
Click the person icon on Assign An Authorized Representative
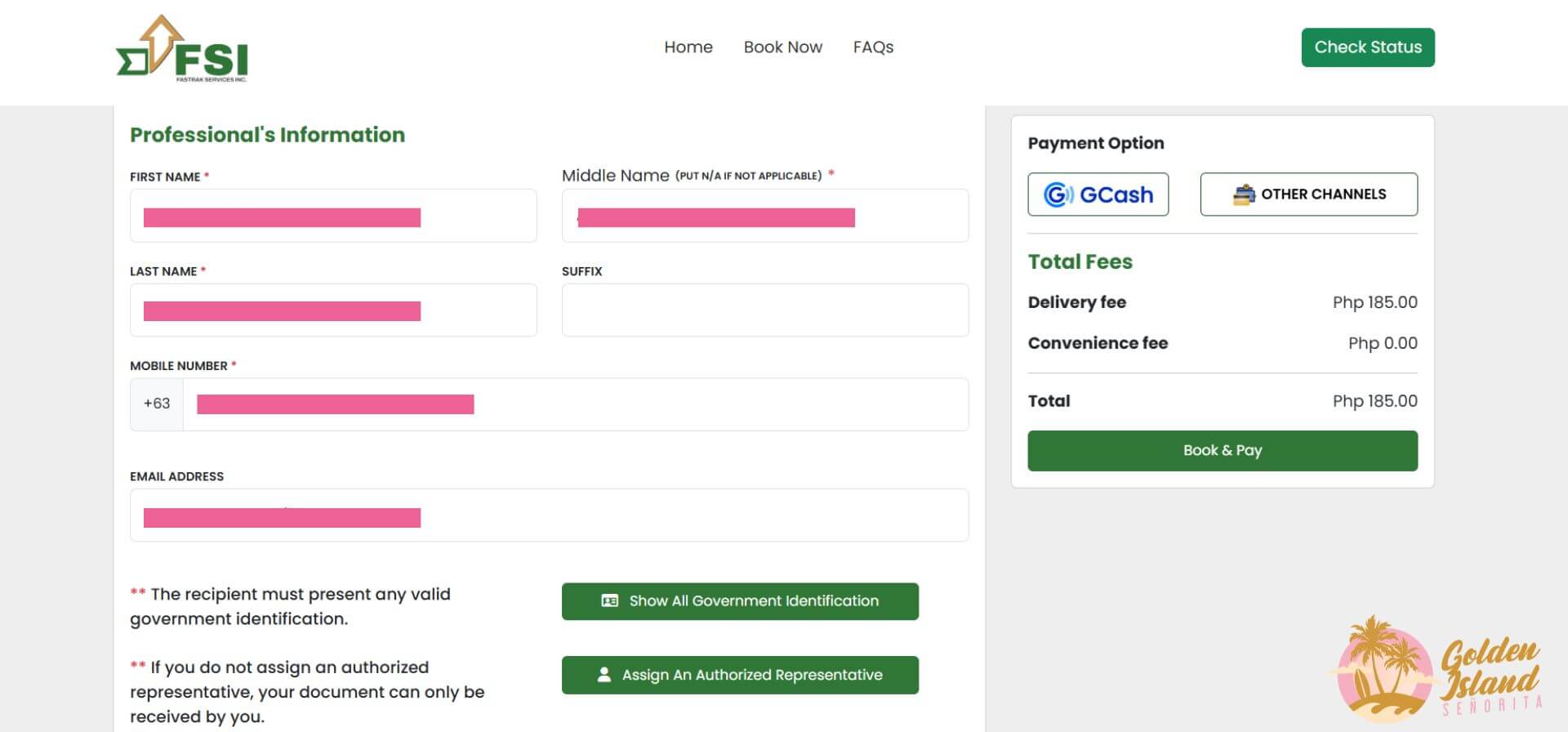click(x=604, y=675)
